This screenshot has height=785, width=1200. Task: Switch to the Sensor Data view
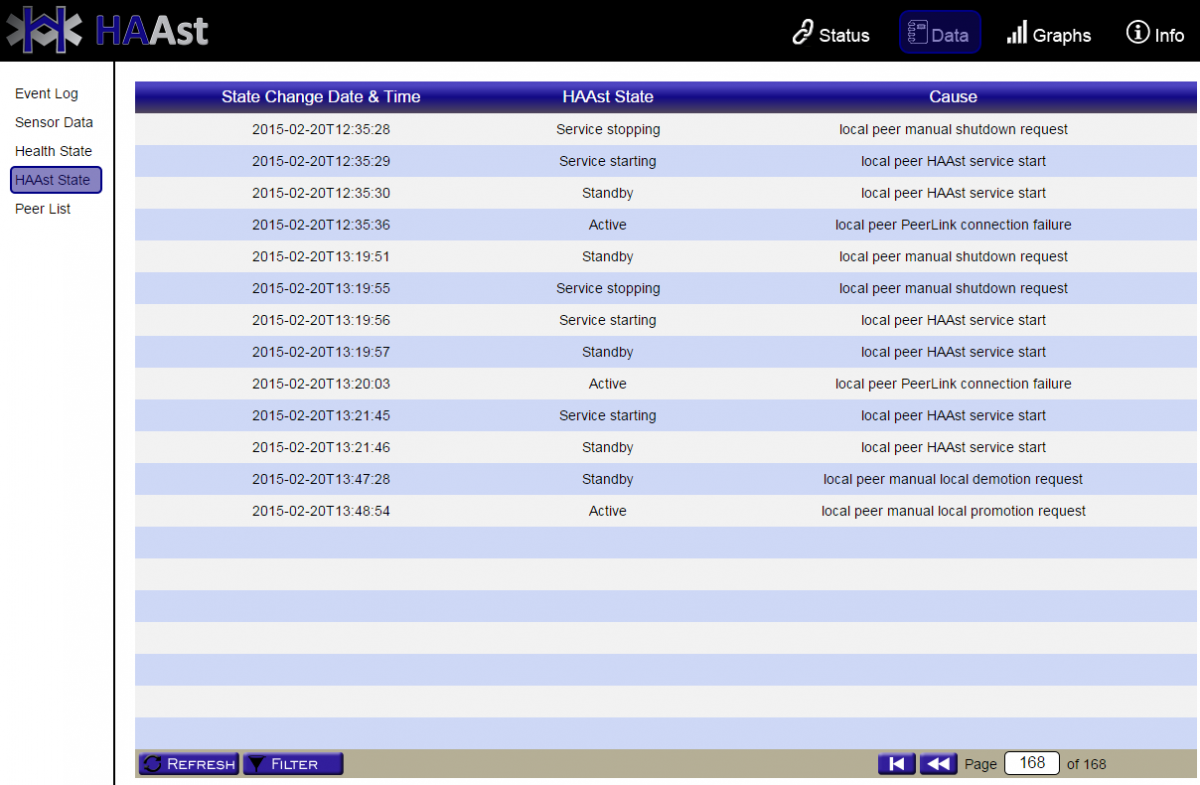[x=51, y=122]
